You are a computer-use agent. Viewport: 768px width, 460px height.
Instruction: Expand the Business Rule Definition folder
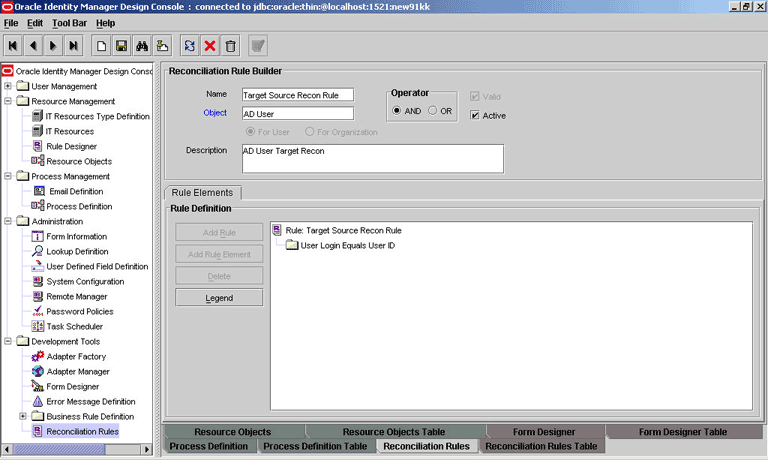click(x=23, y=416)
